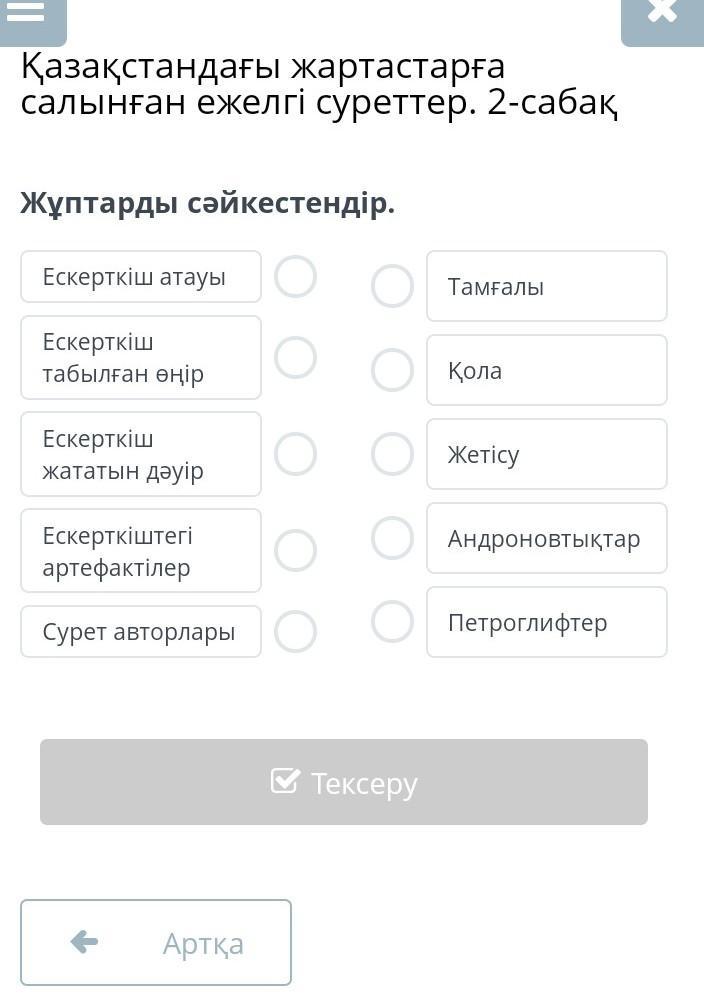This screenshot has height=1004, width=704.
Task: Select radio circle next to Жетісу
Action: pyautogui.click(x=392, y=454)
